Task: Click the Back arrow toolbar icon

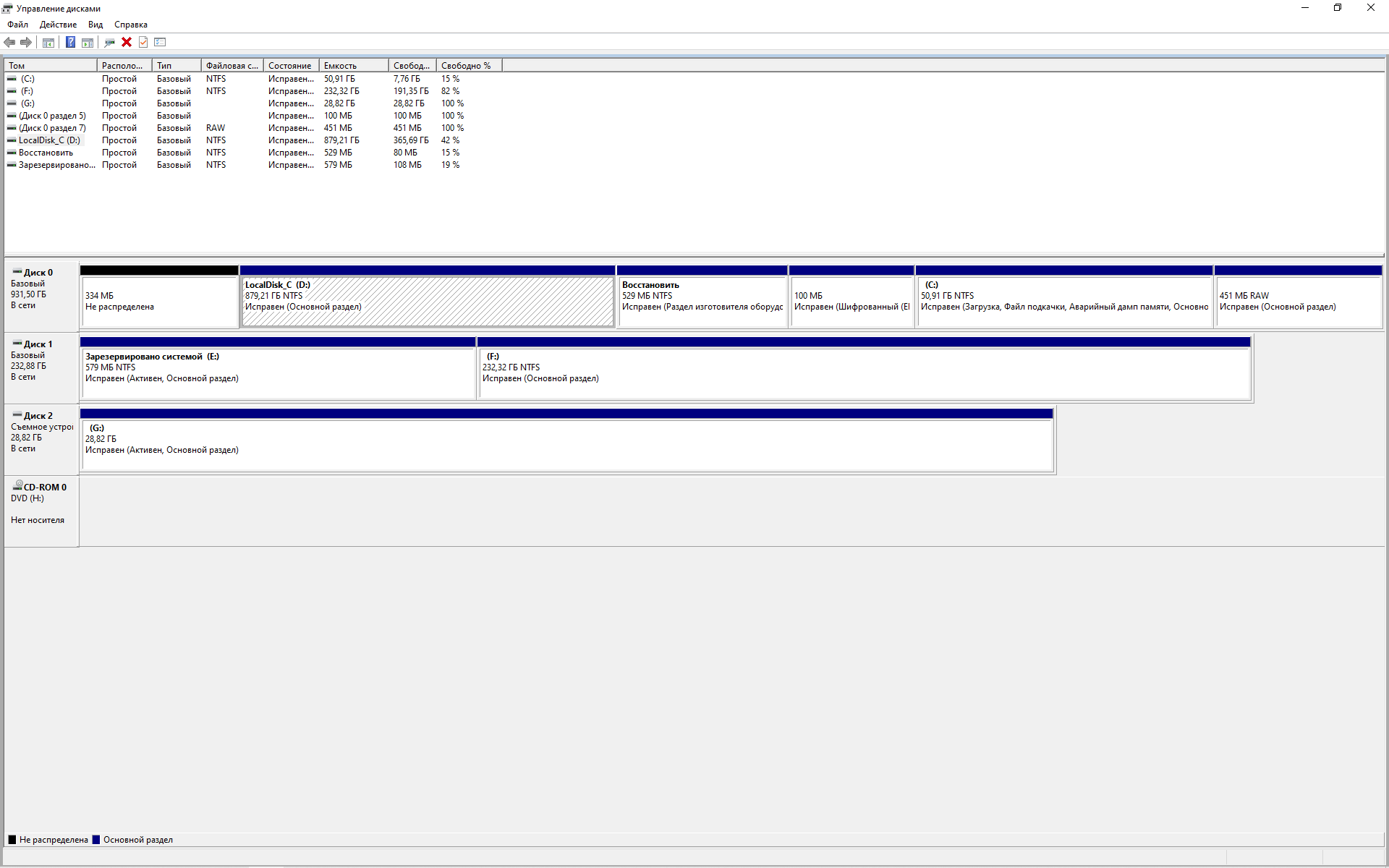Action: [9, 42]
